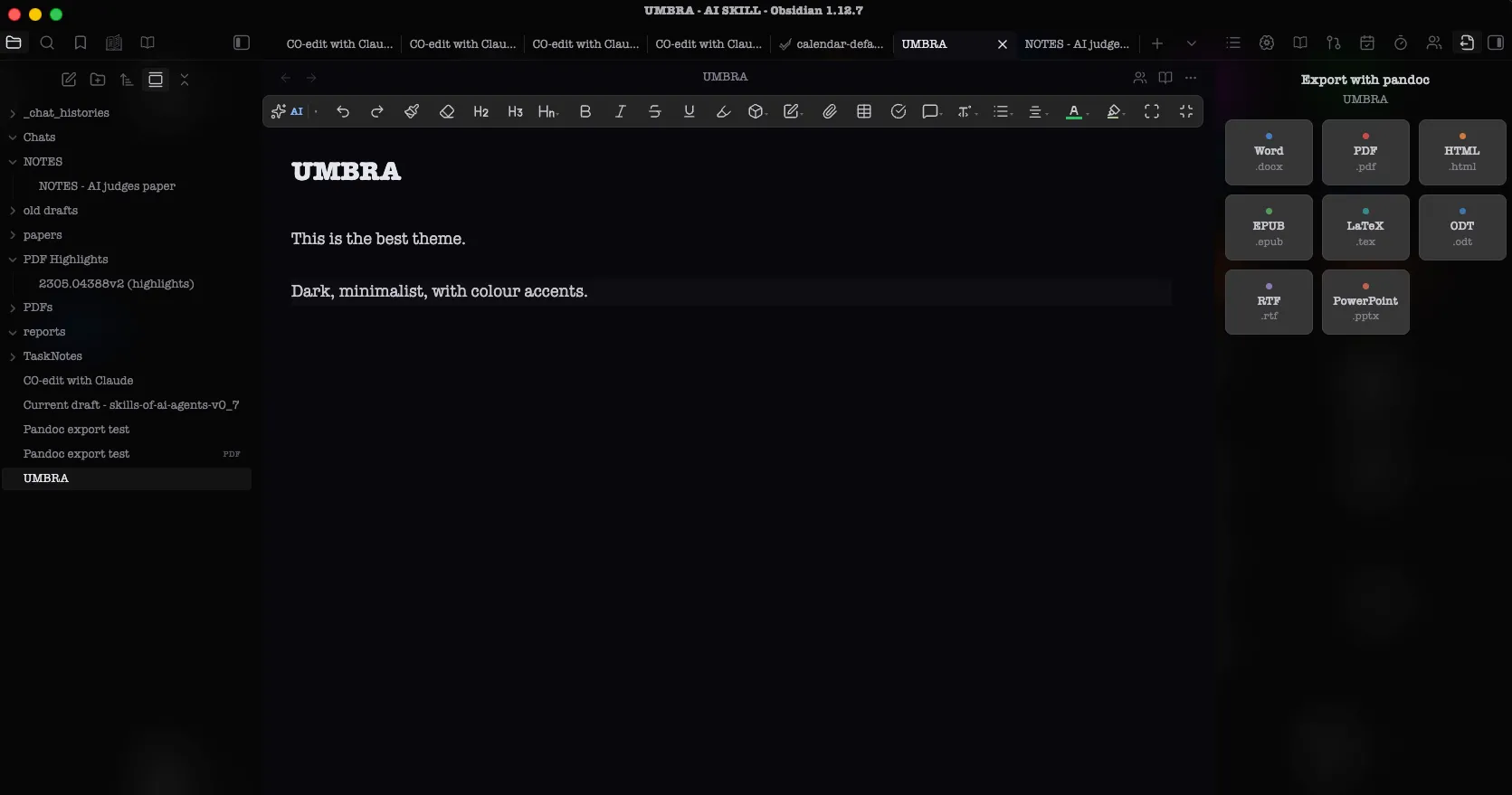Expand the _chat_histories folder
Screen dimensions: 1512x795
[66, 113]
